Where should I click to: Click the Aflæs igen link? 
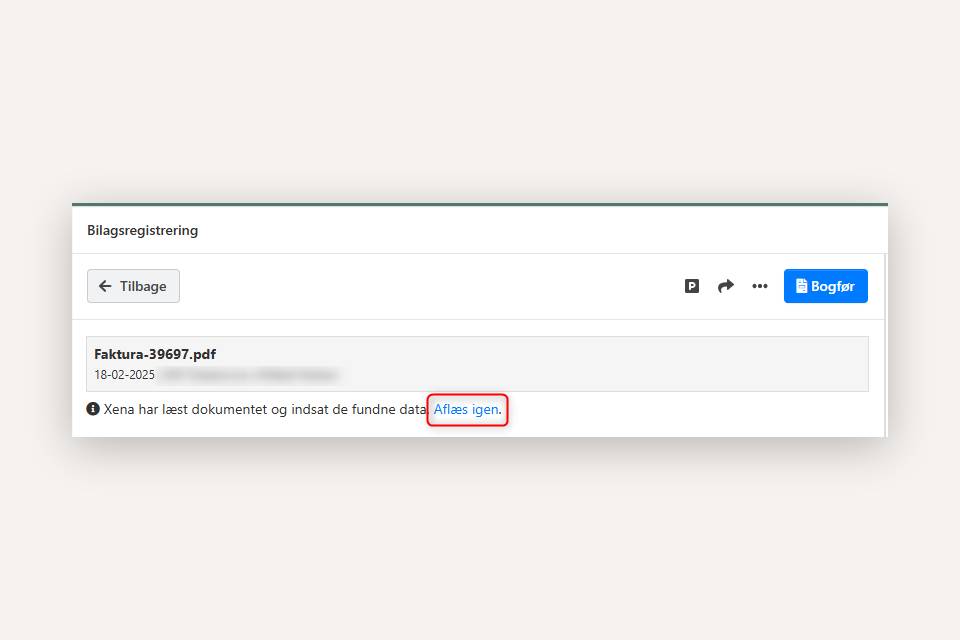[x=466, y=410]
